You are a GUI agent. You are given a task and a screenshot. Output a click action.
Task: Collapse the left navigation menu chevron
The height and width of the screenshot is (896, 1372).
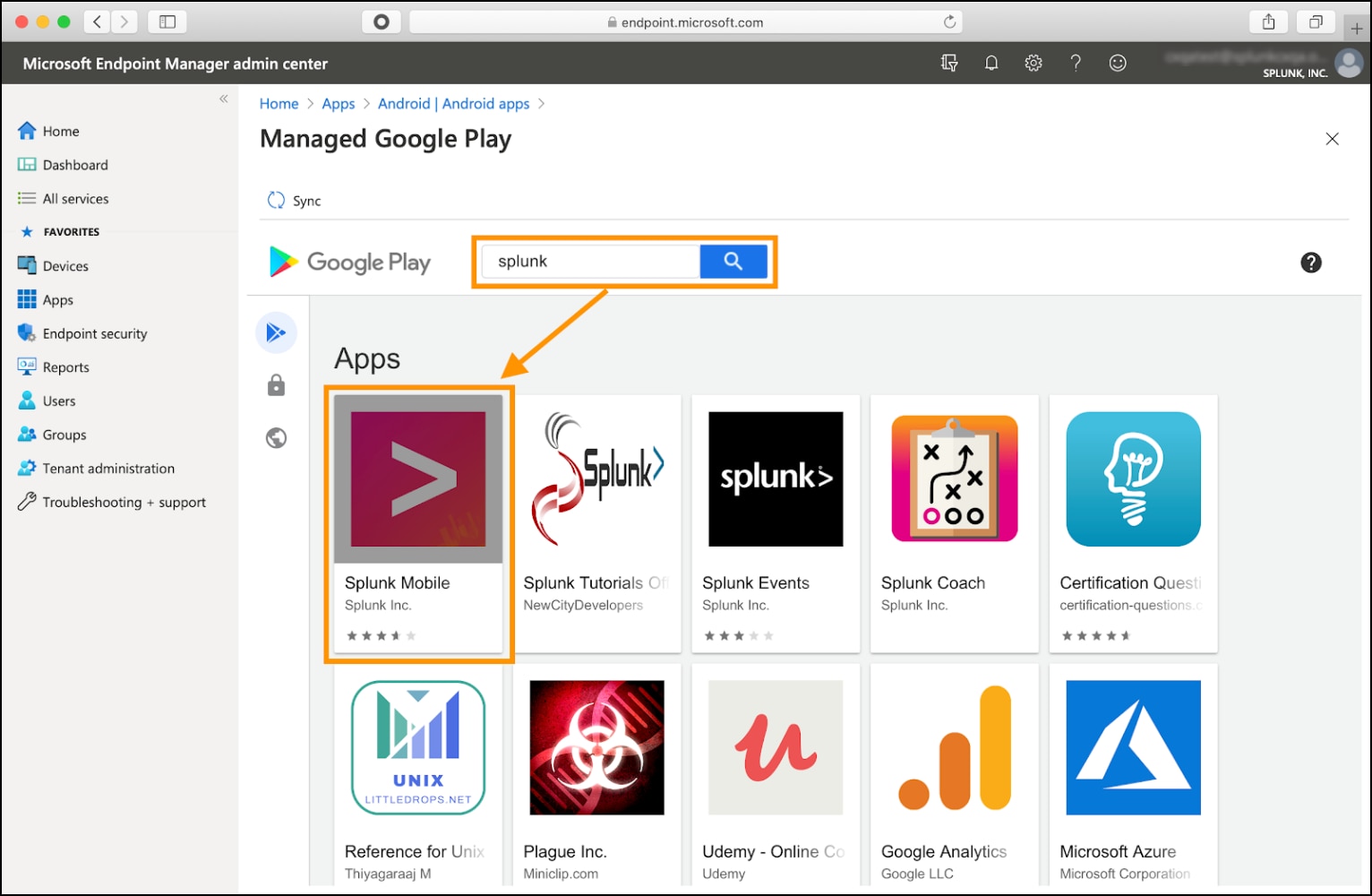(224, 99)
